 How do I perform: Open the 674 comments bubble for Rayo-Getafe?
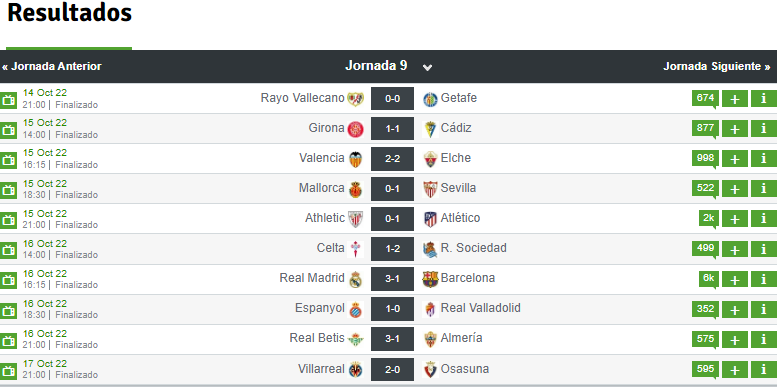[x=705, y=99]
